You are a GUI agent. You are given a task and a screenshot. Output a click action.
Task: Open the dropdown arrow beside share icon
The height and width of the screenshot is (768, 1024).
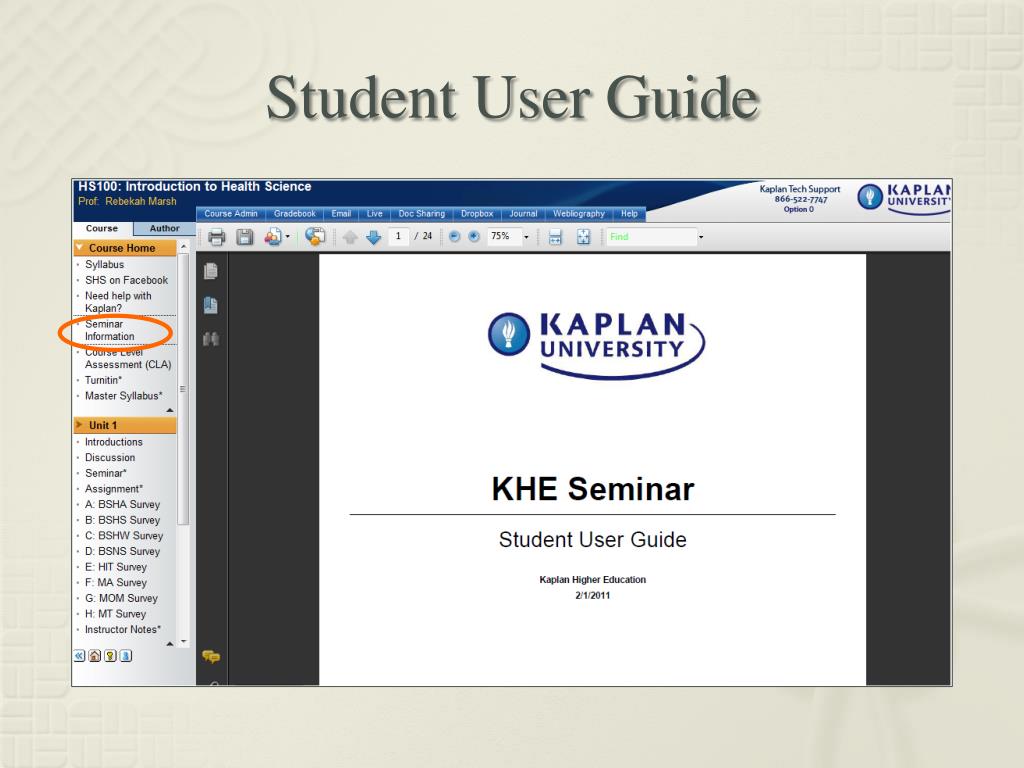pos(288,237)
